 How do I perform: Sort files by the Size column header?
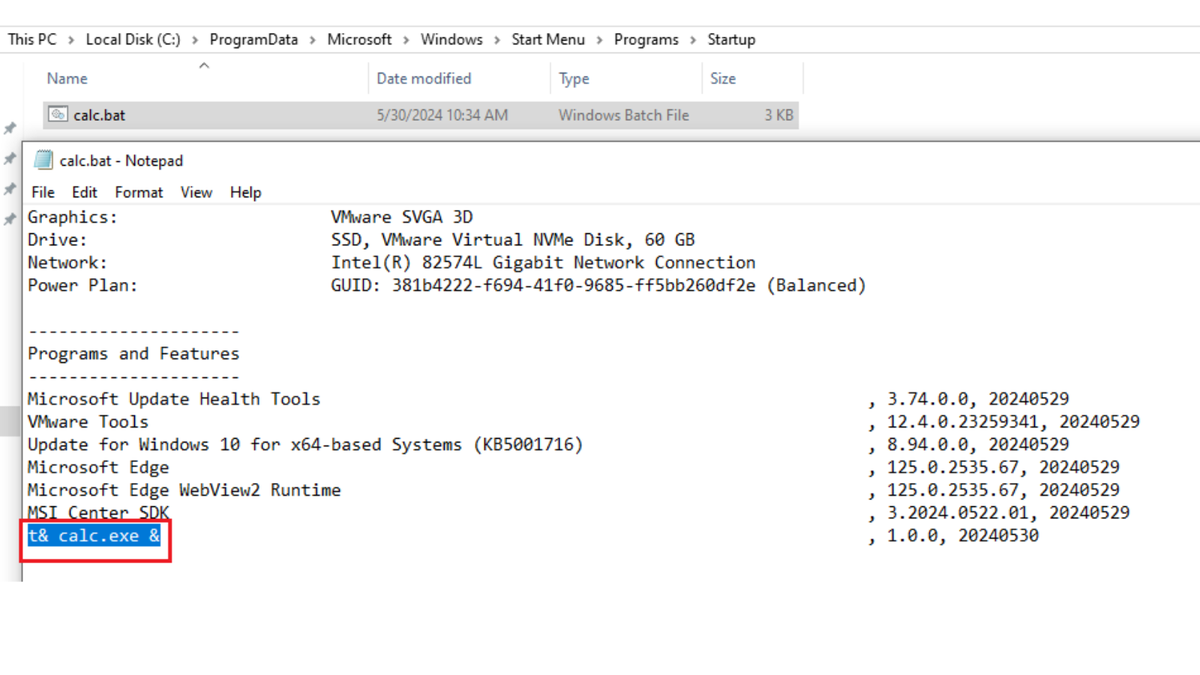click(x=722, y=79)
